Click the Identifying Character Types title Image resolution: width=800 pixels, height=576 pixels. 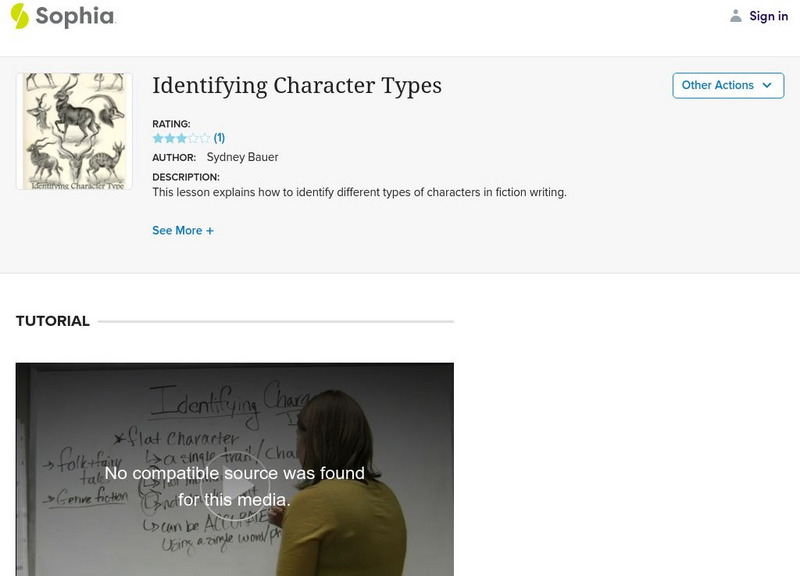coord(297,85)
